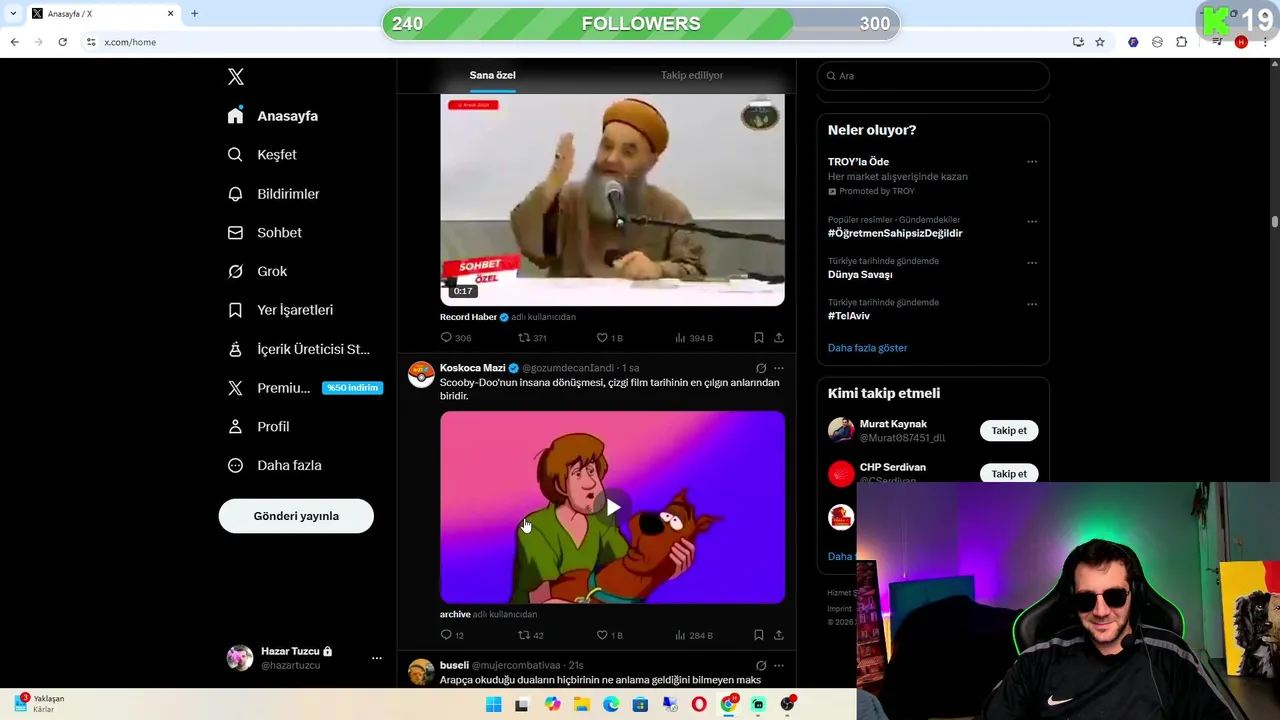The height and width of the screenshot is (720, 1280).
Task: Open options for #TelAviv trend
Action: 1032,304
